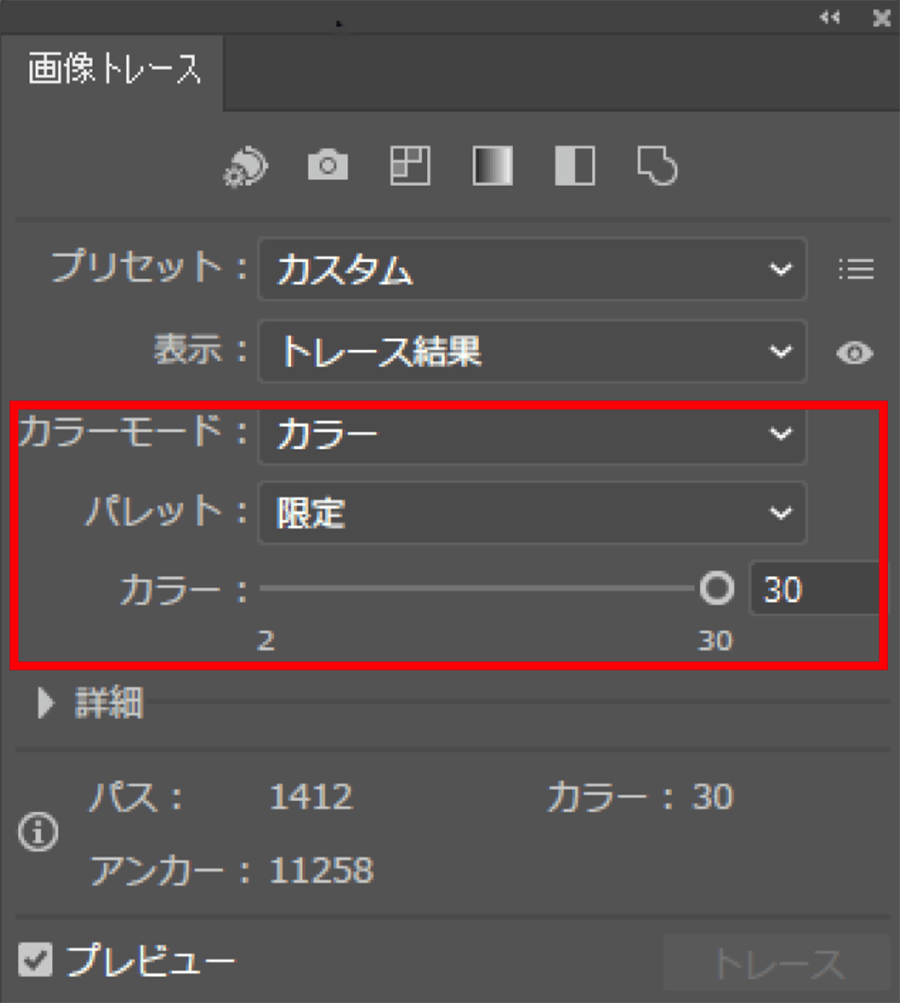Open the プリセット dropdown showing カスタム
Viewport: 900px width, 1003px height.
(532, 269)
